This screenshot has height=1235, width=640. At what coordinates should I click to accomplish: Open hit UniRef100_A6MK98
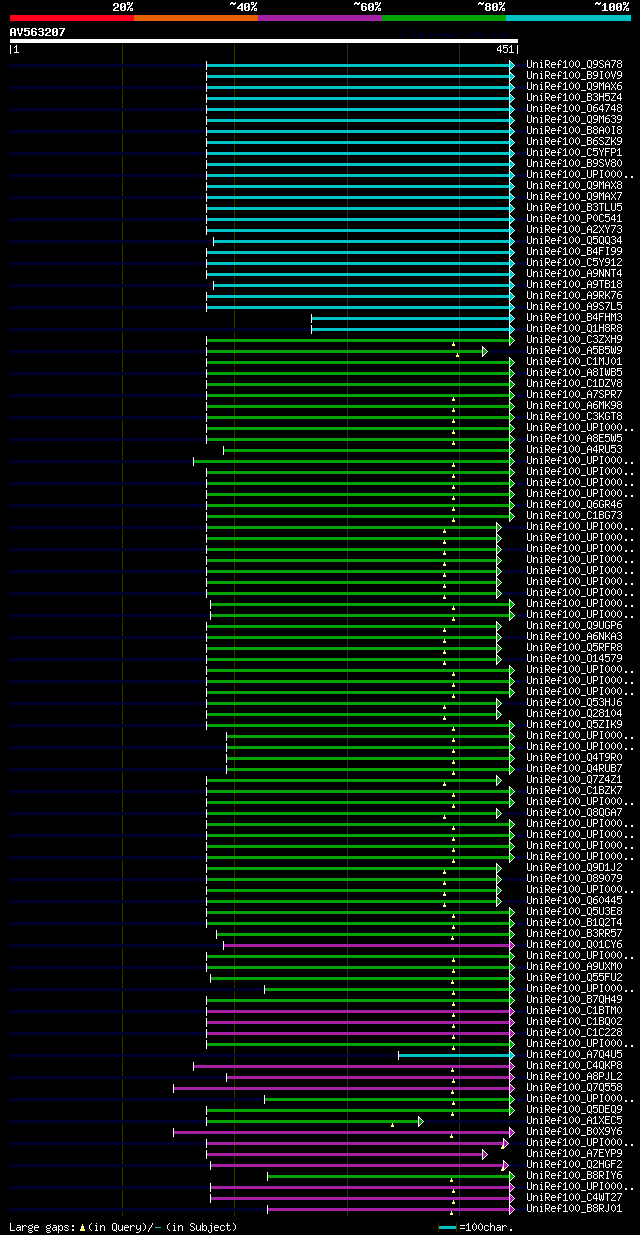click(574, 406)
